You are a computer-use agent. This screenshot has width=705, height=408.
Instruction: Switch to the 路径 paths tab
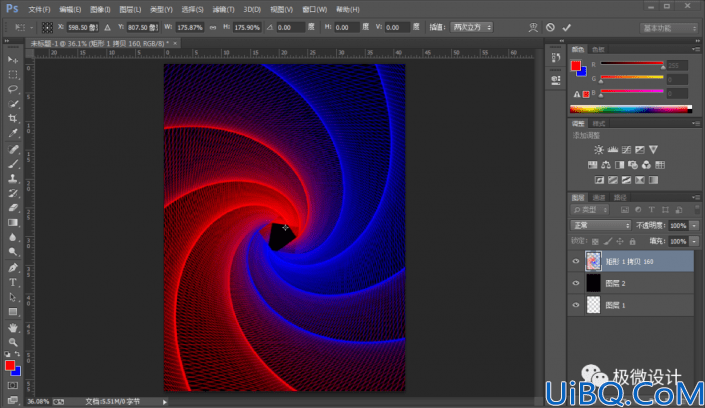click(x=620, y=197)
